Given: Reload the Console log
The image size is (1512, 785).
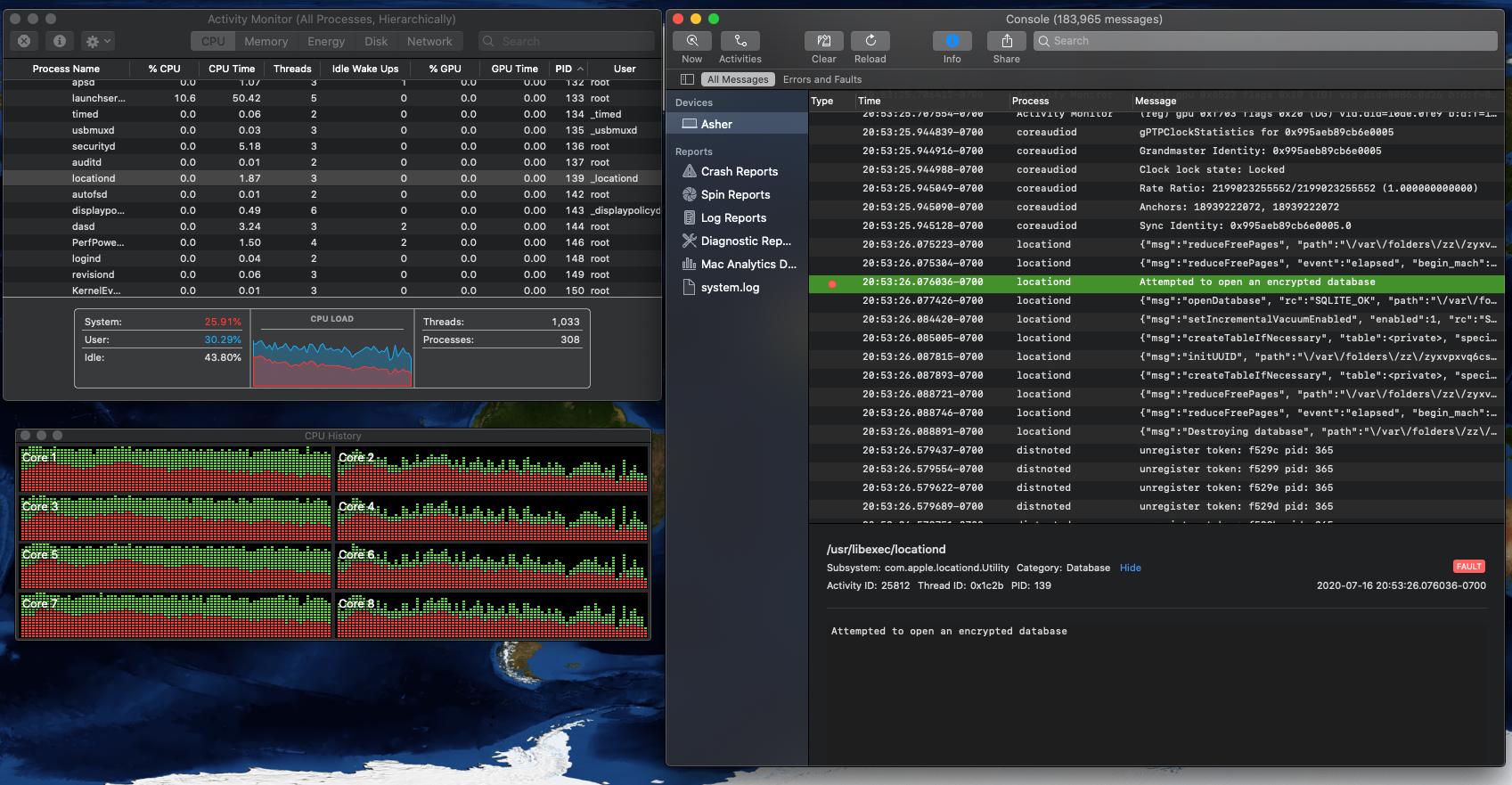Looking at the screenshot, I should 870,41.
